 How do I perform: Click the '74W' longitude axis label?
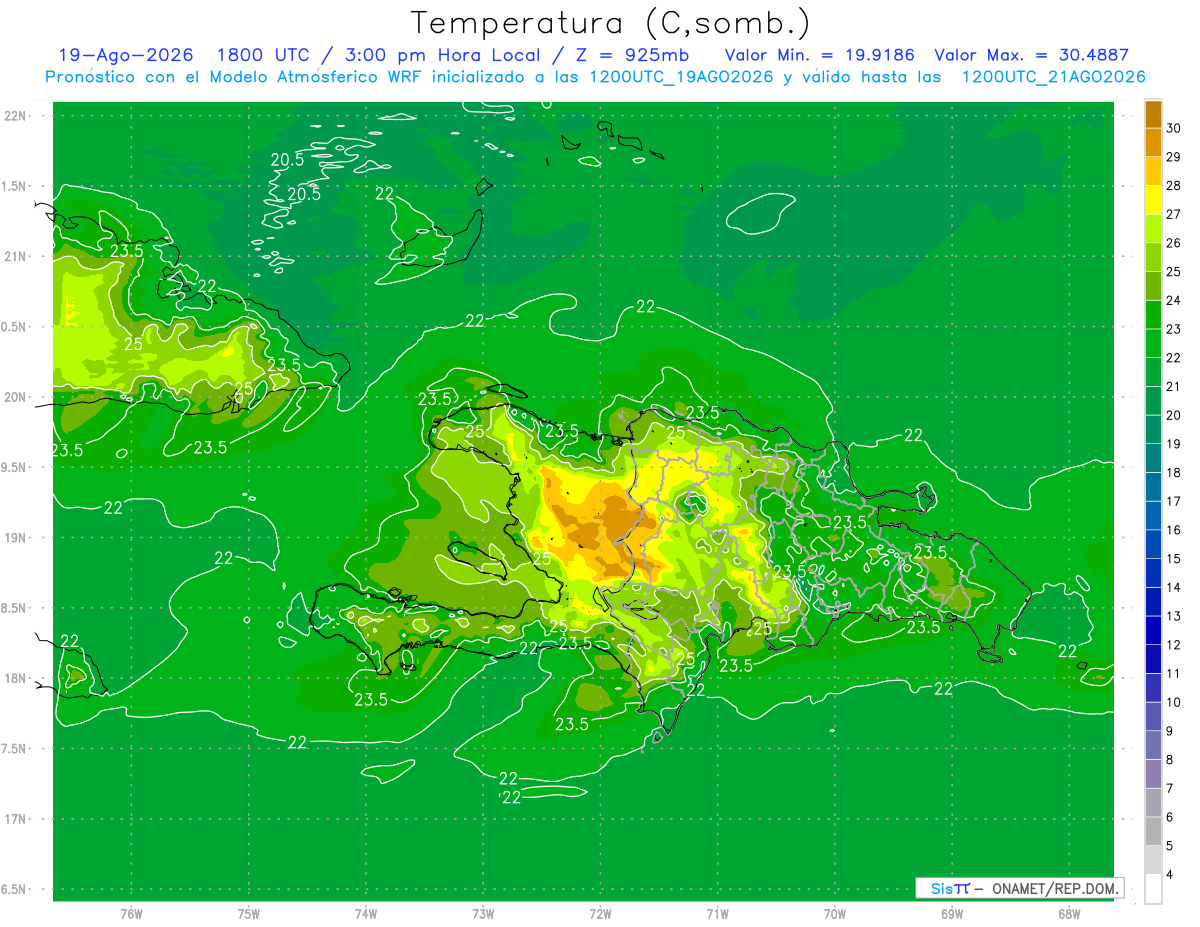click(x=366, y=913)
